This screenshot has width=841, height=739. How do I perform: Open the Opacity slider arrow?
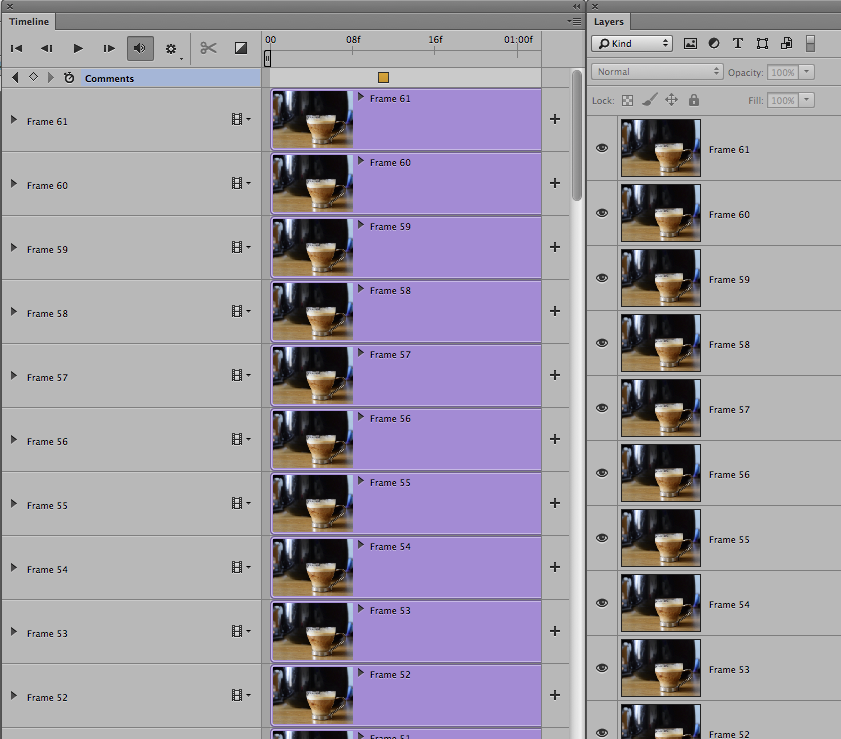807,72
